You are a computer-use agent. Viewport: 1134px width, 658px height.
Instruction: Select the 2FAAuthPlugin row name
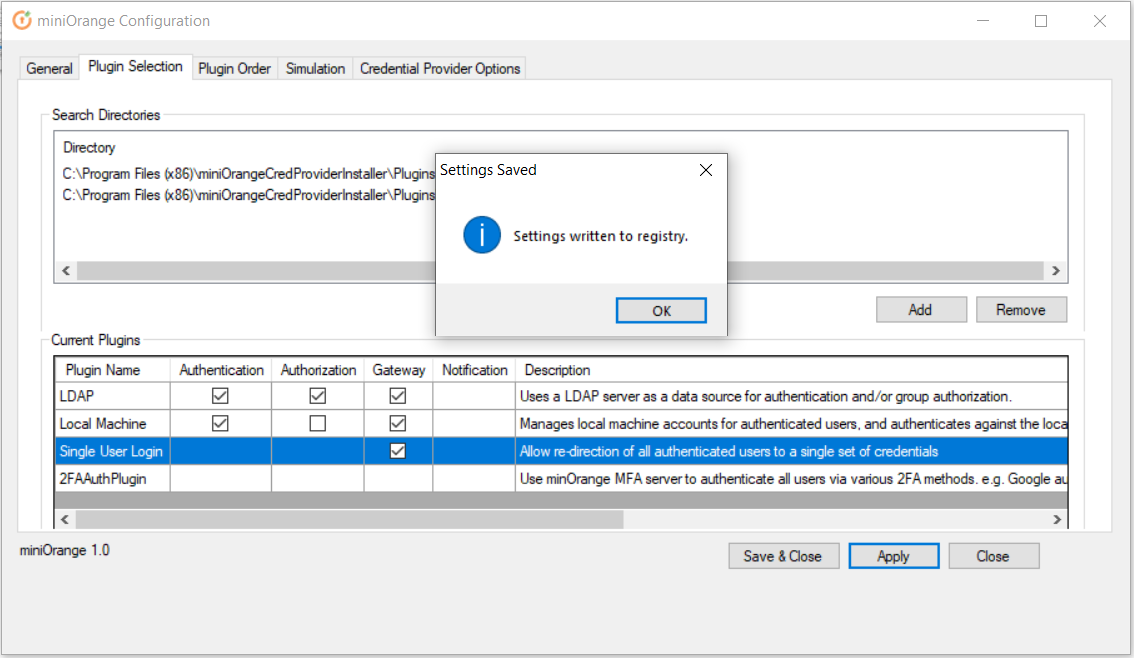(x=103, y=479)
